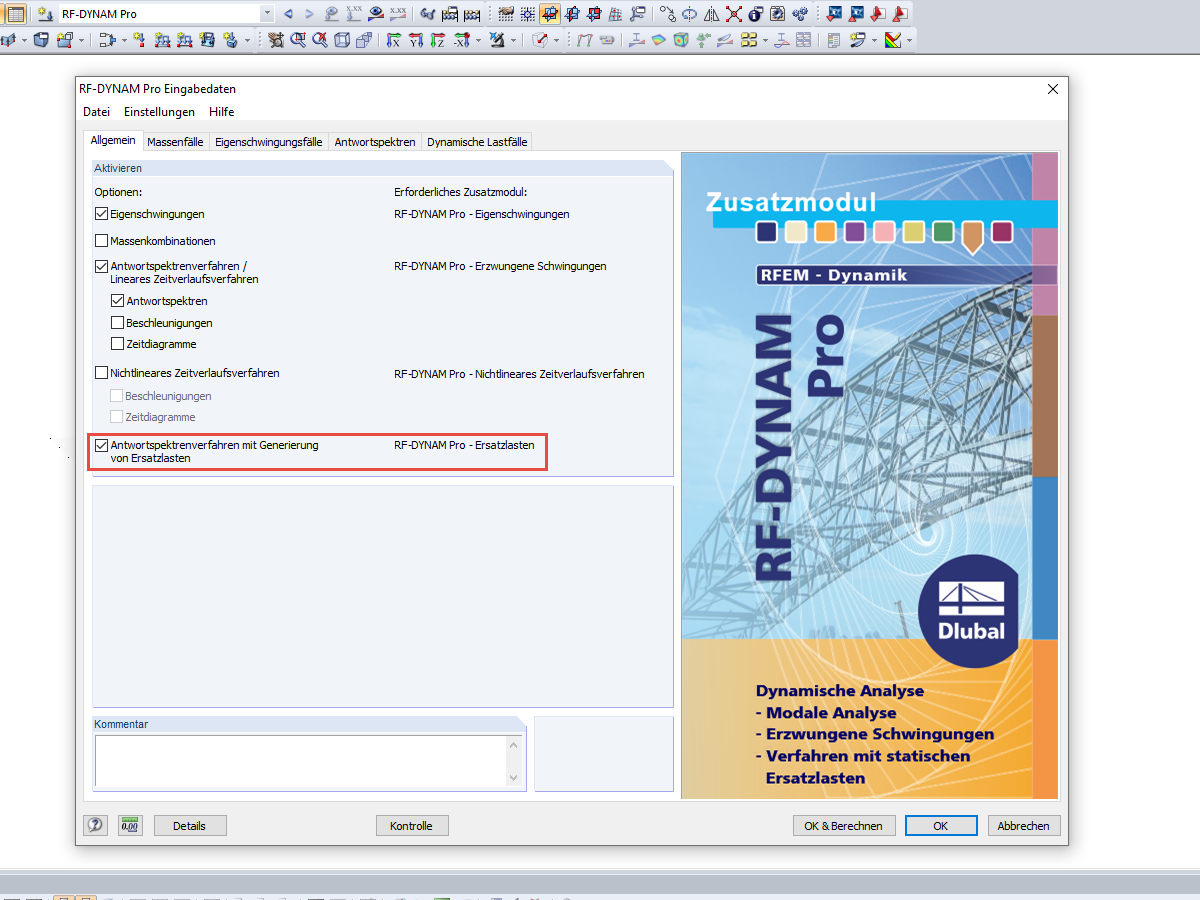Open the units and decimal places settings
The width and height of the screenshot is (1200, 900).
130,825
